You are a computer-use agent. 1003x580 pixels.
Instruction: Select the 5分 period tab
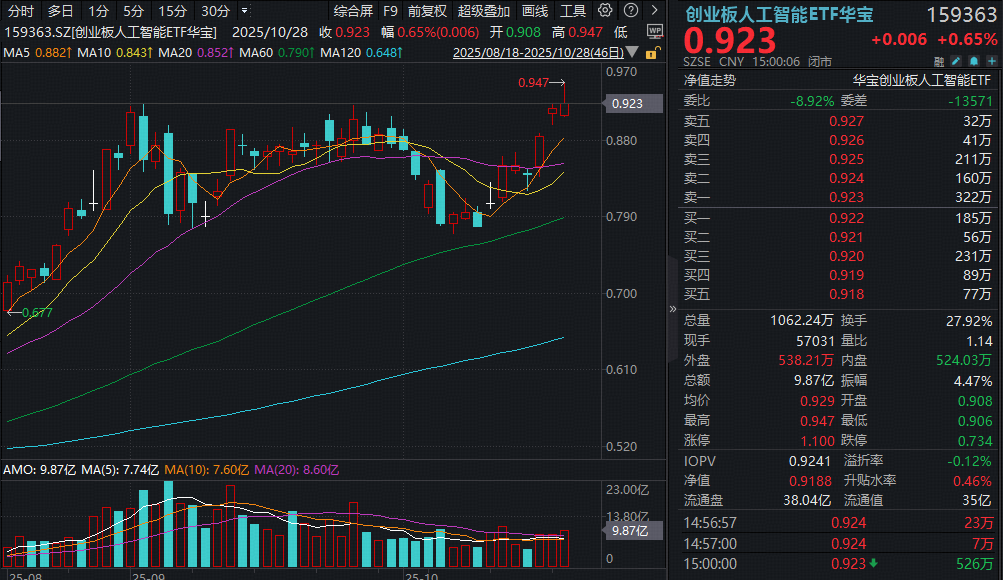(134, 11)
